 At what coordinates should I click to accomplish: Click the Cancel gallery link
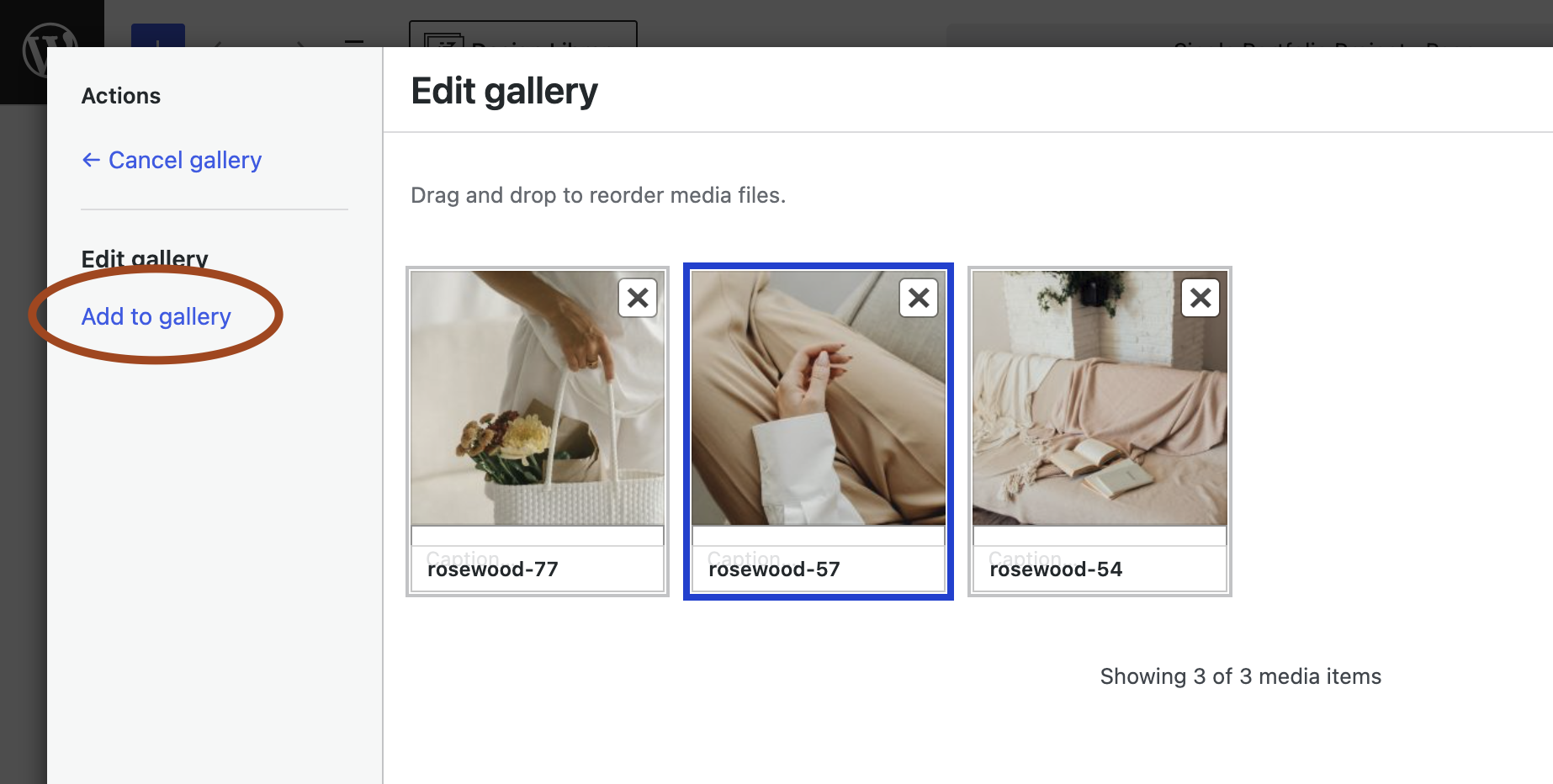coord(172,160)
